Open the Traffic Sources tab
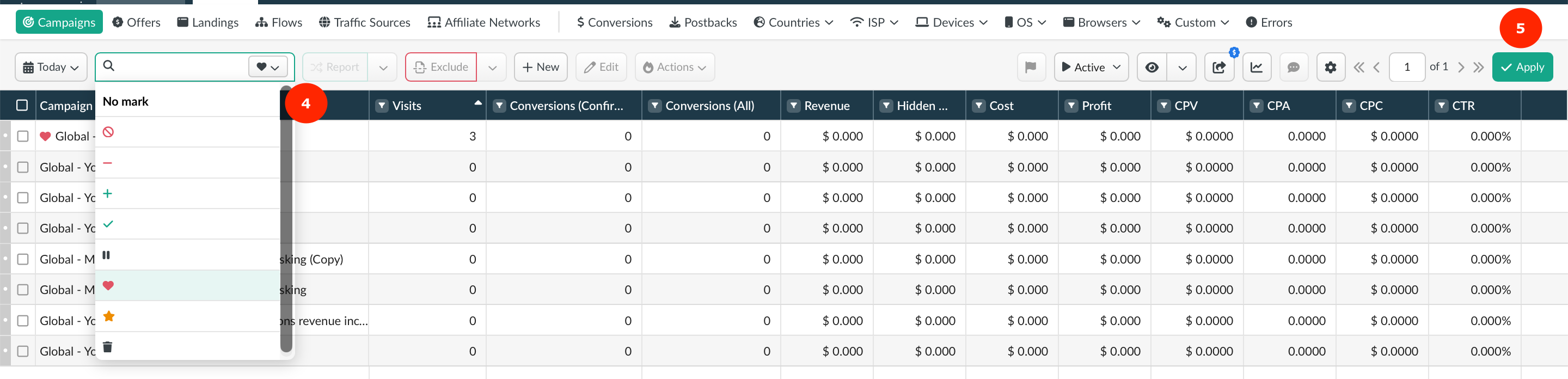 coord(365,22)
